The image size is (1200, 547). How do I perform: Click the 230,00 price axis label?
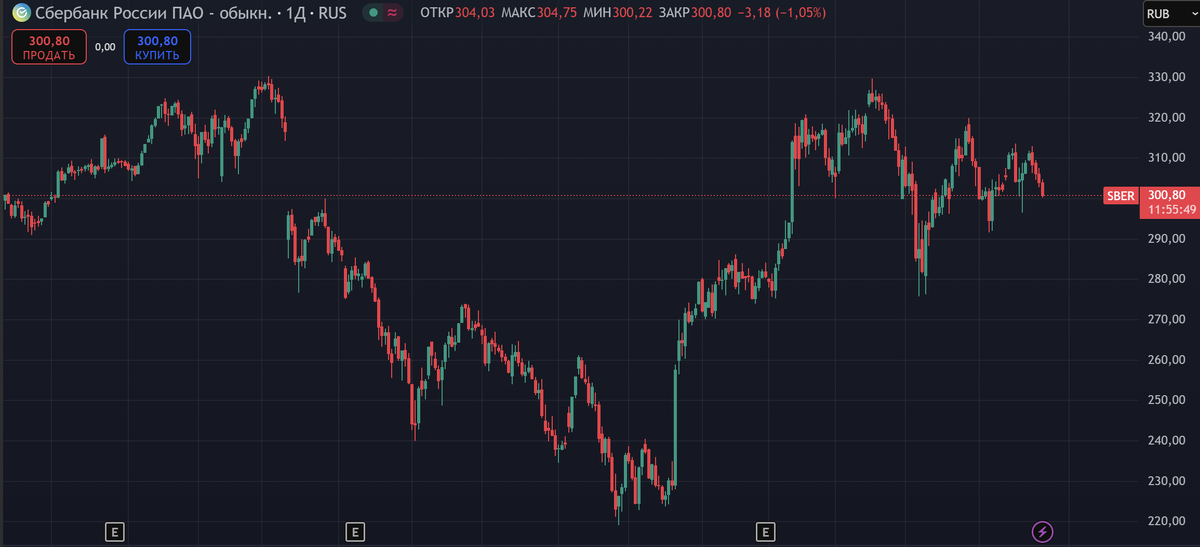pyautogui.click(x=1166, y=481)
